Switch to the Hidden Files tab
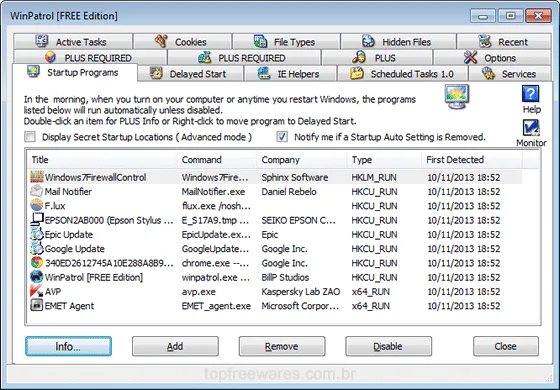The height and width of the screenshot is (390, 560). (x=399, y=41)
